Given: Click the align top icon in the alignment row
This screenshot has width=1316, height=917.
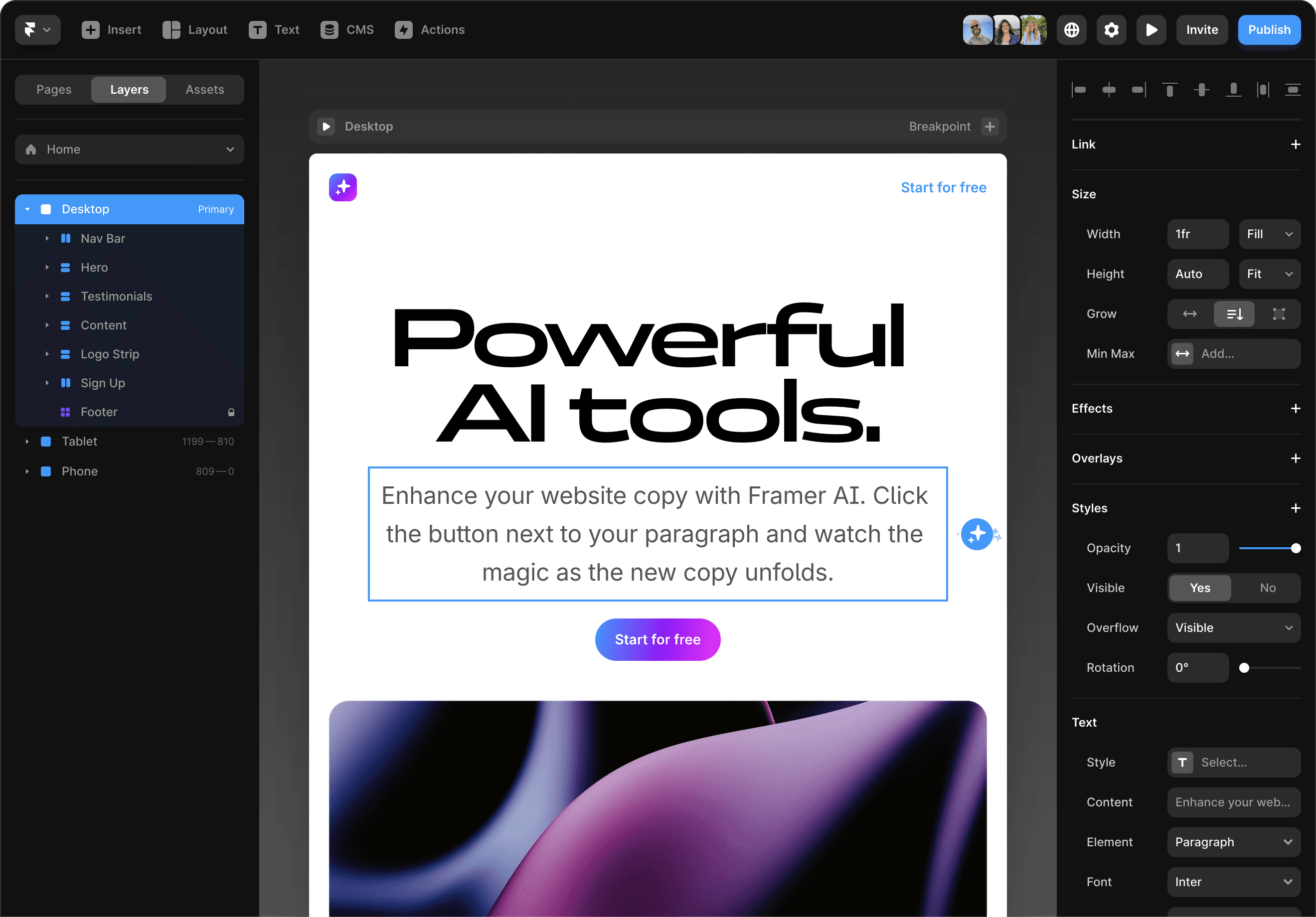Looking at the screenshot, I should (x=1170, y=89).
